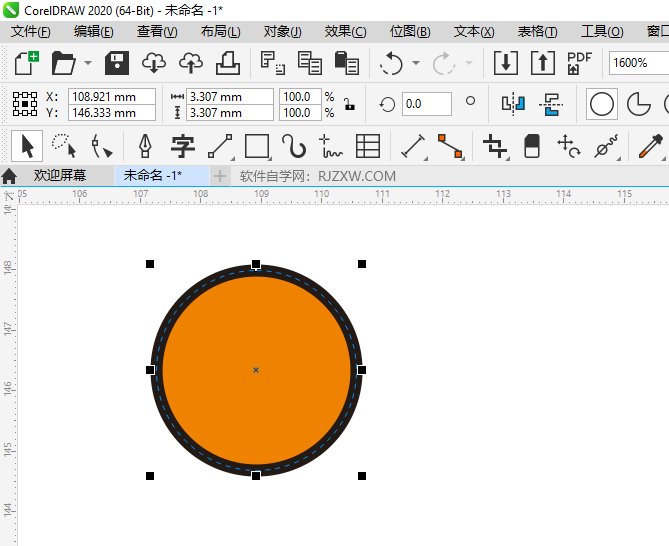Click the Print icon
The height and width of the screenshot is (546, 669).
(x=228, y=63)
